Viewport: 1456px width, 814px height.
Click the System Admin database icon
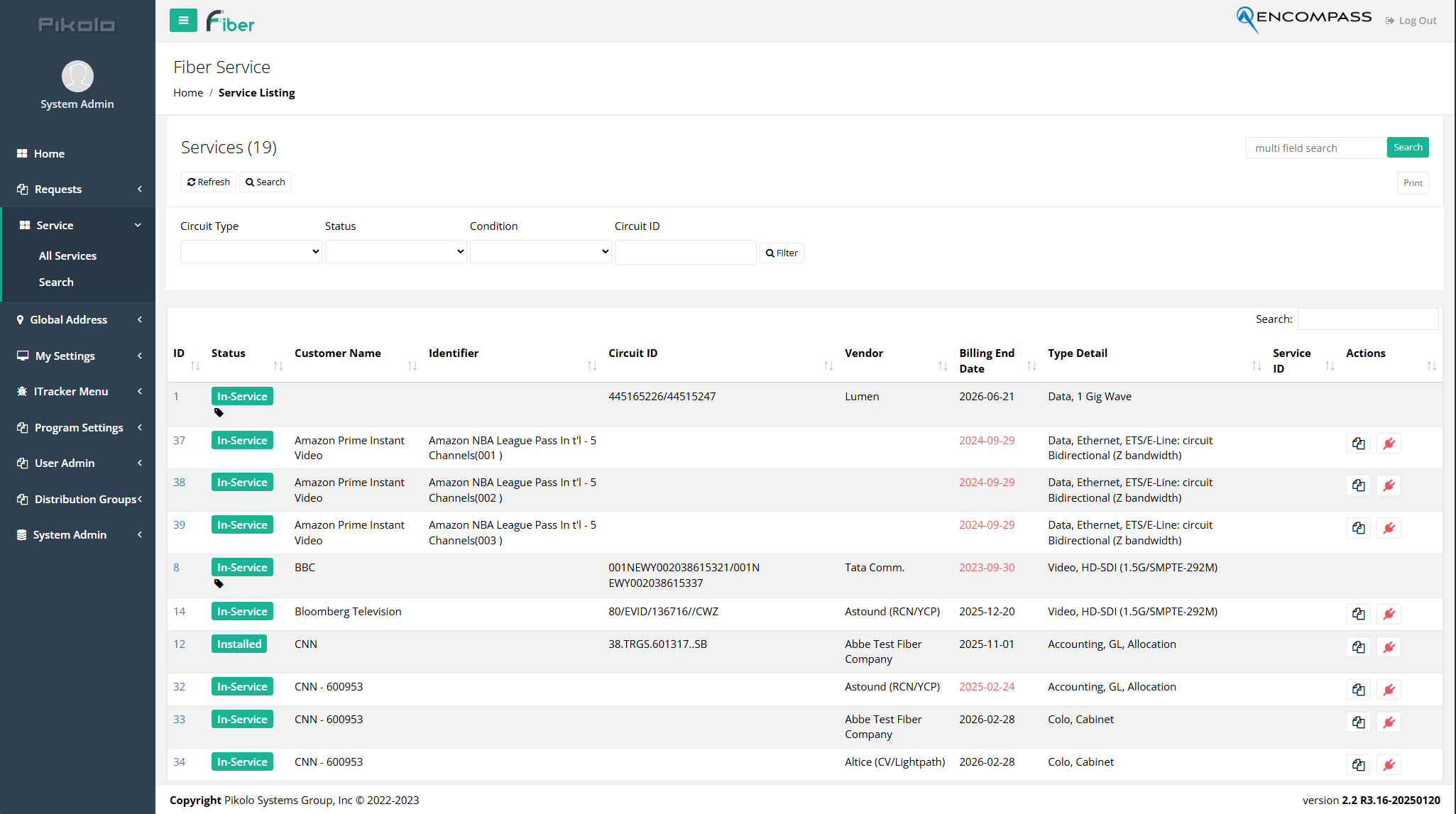pyautogui.click(x=21, y=534)
